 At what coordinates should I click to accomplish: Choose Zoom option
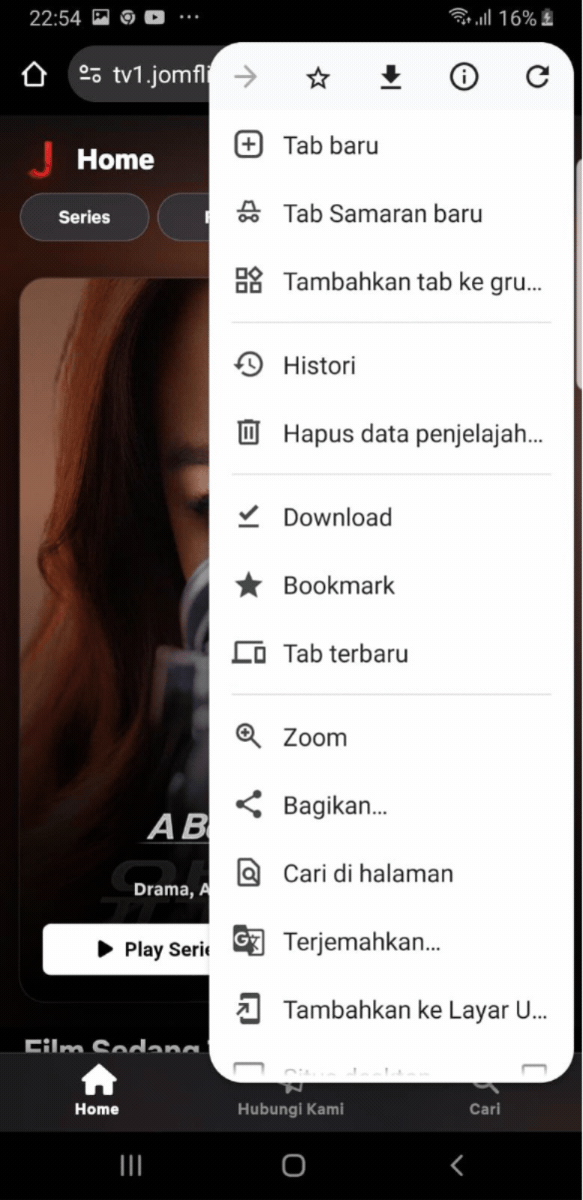point(392,737)
